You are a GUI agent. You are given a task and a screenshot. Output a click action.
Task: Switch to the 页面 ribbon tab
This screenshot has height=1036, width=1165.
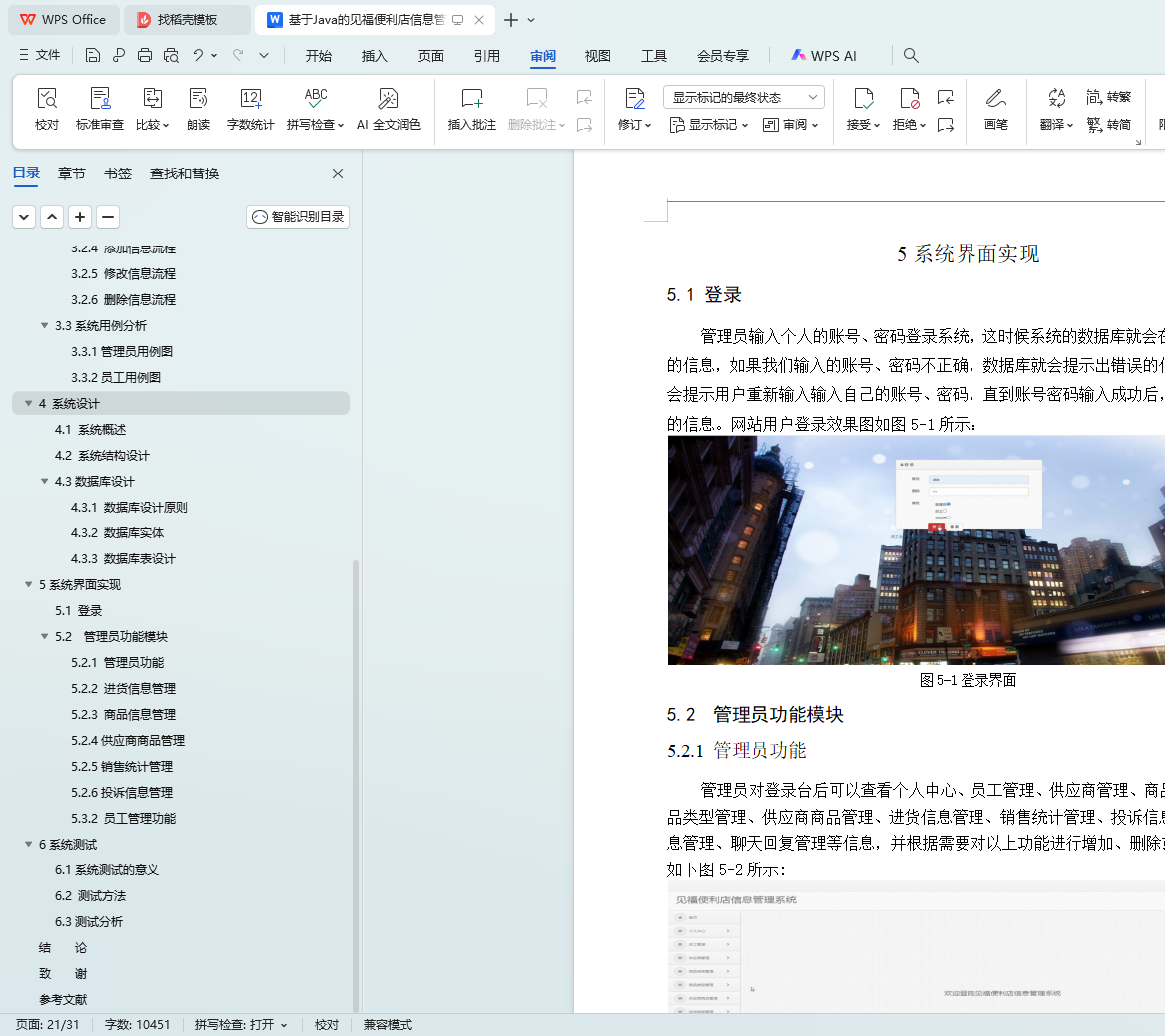click(x=430, y=56)
